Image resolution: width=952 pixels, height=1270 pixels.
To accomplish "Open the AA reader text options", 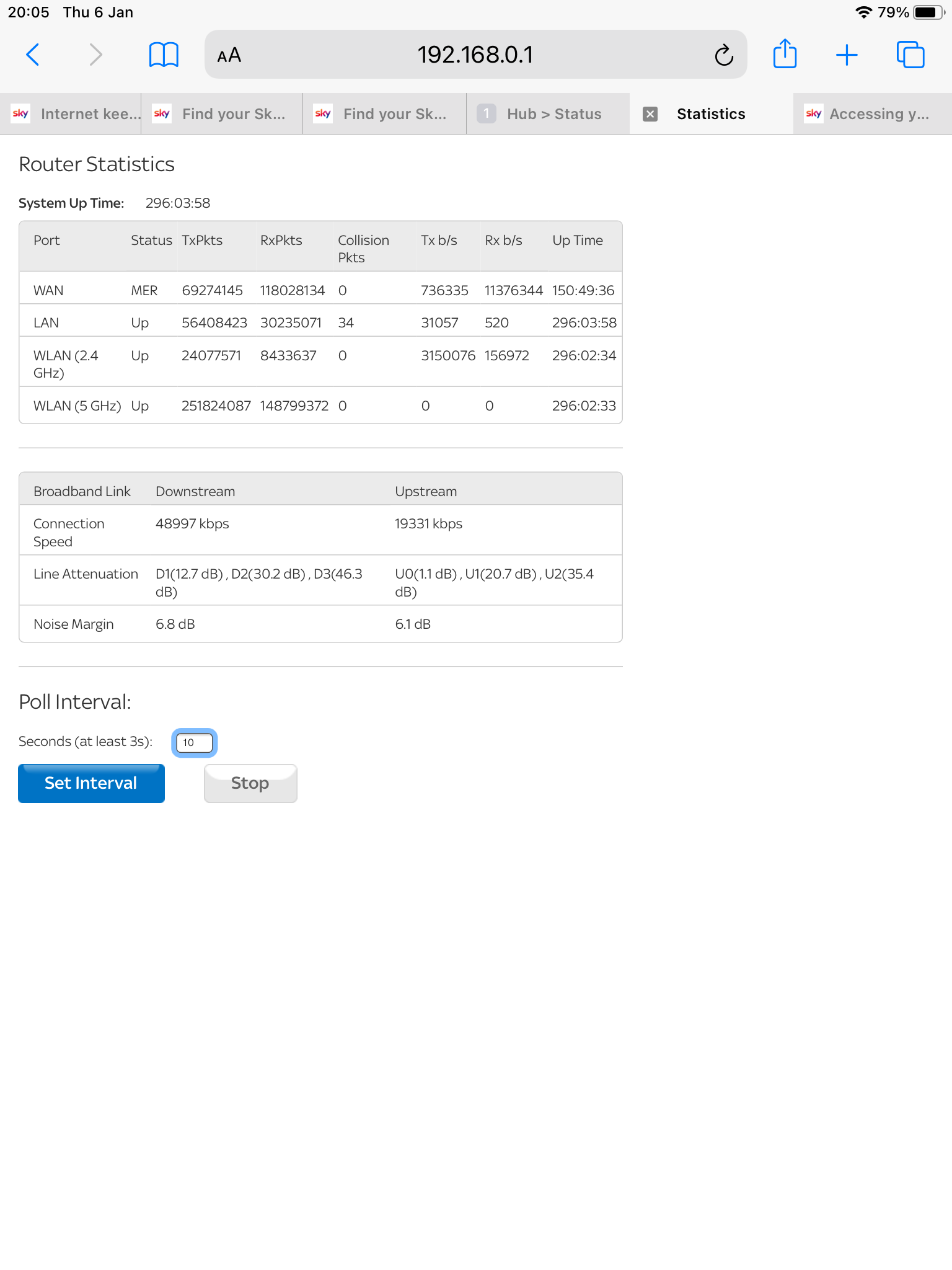I will (x=229, y=55).
